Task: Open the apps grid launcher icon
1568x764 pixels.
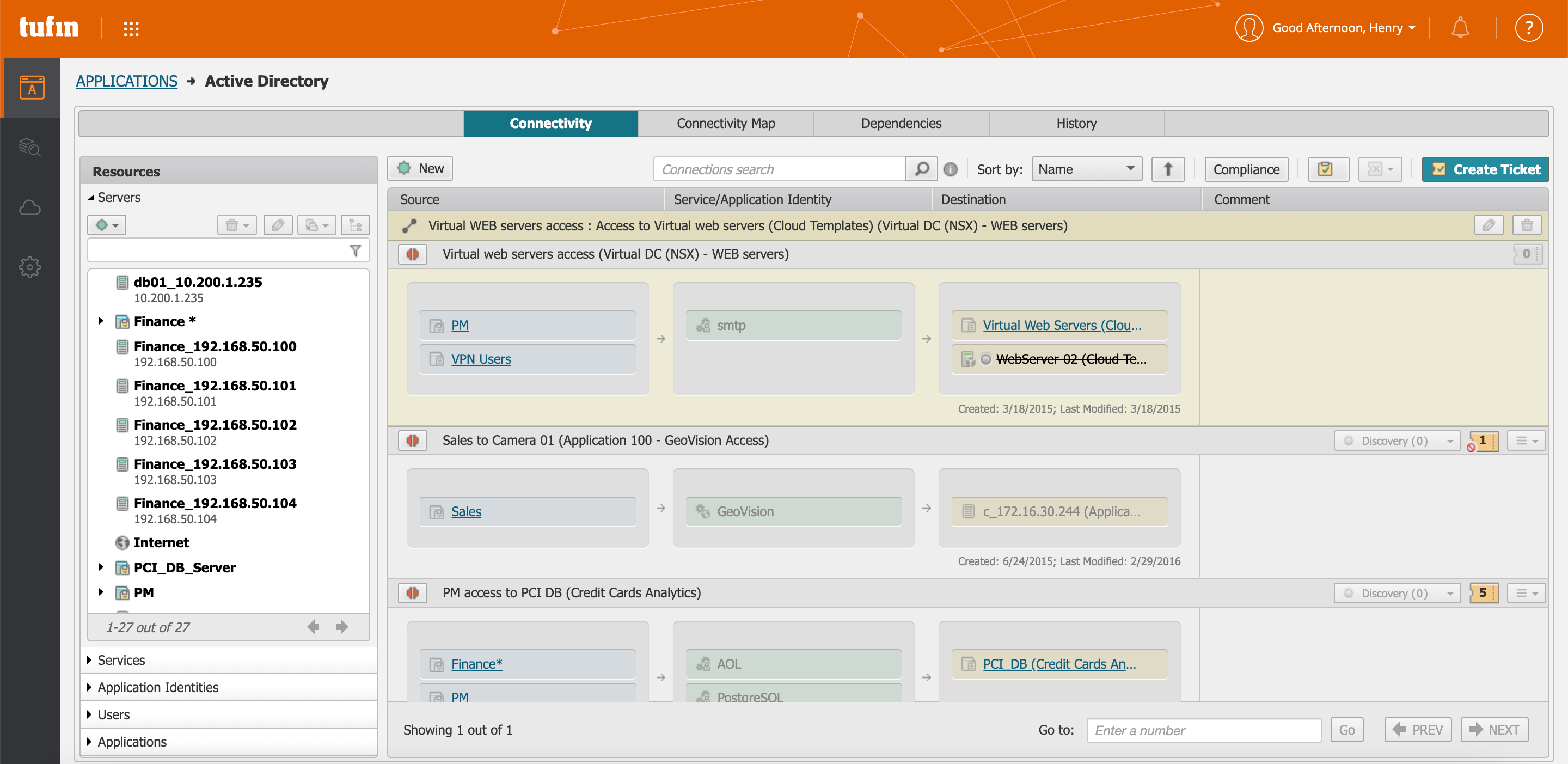Action: coord(131,29)
